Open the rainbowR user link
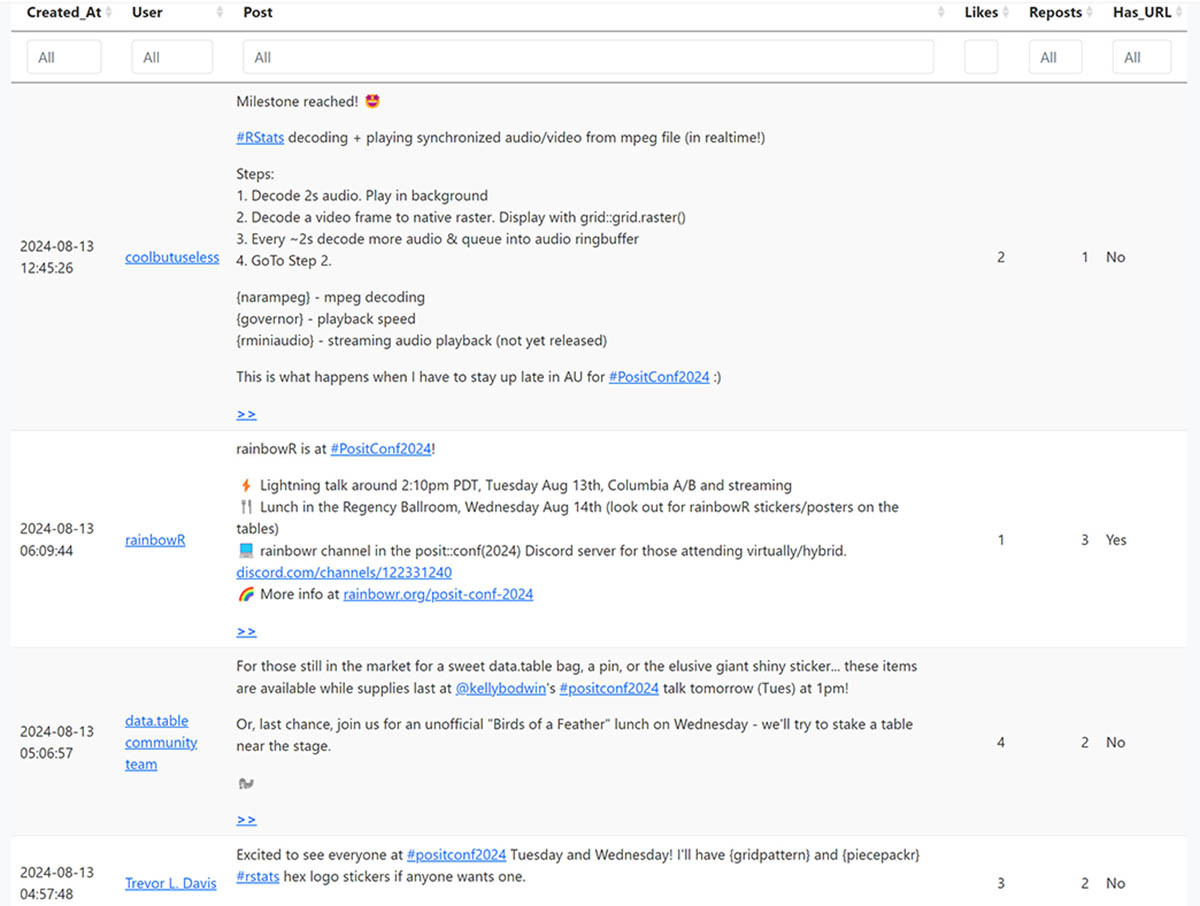 coord(155,540)
